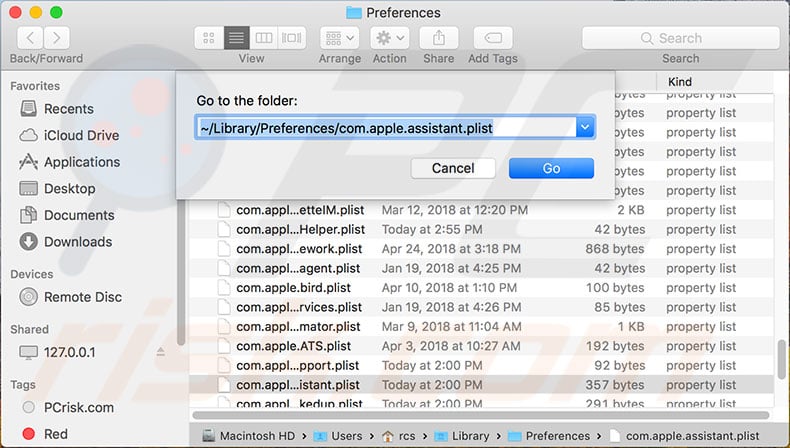790x448 pixels.
Task: Click the Add Tags button
Action: (x=493, y=38)
